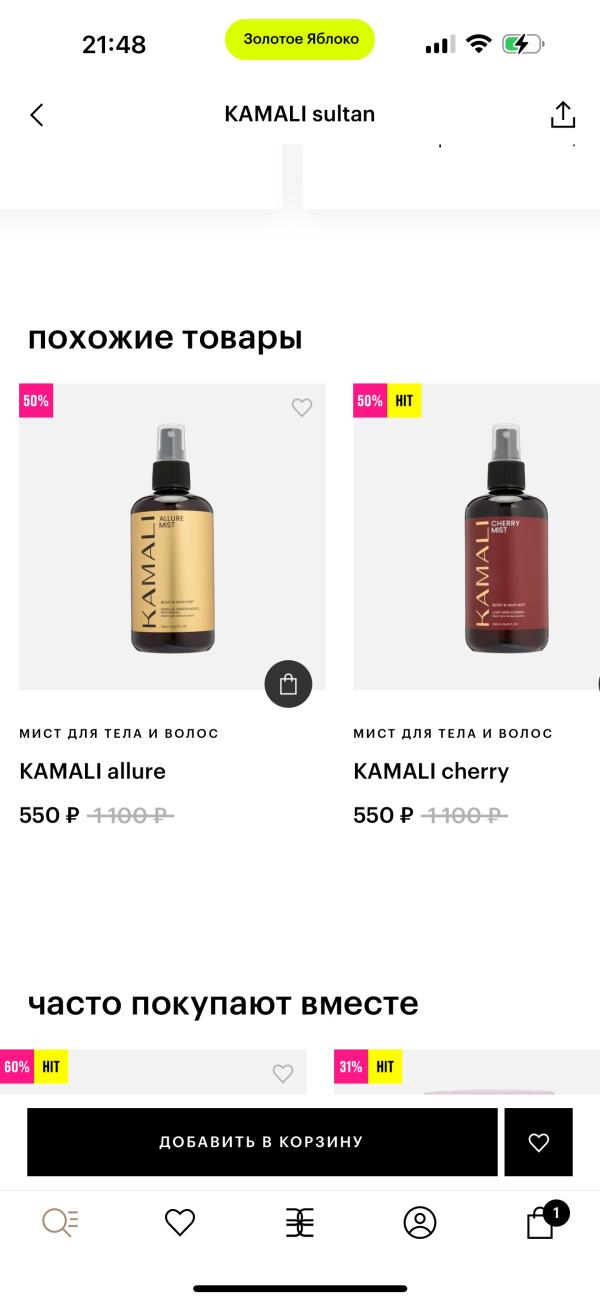600x1303 pixels.
Task: Open the share icon for KAMALI sultan
Action: (563, 114)
